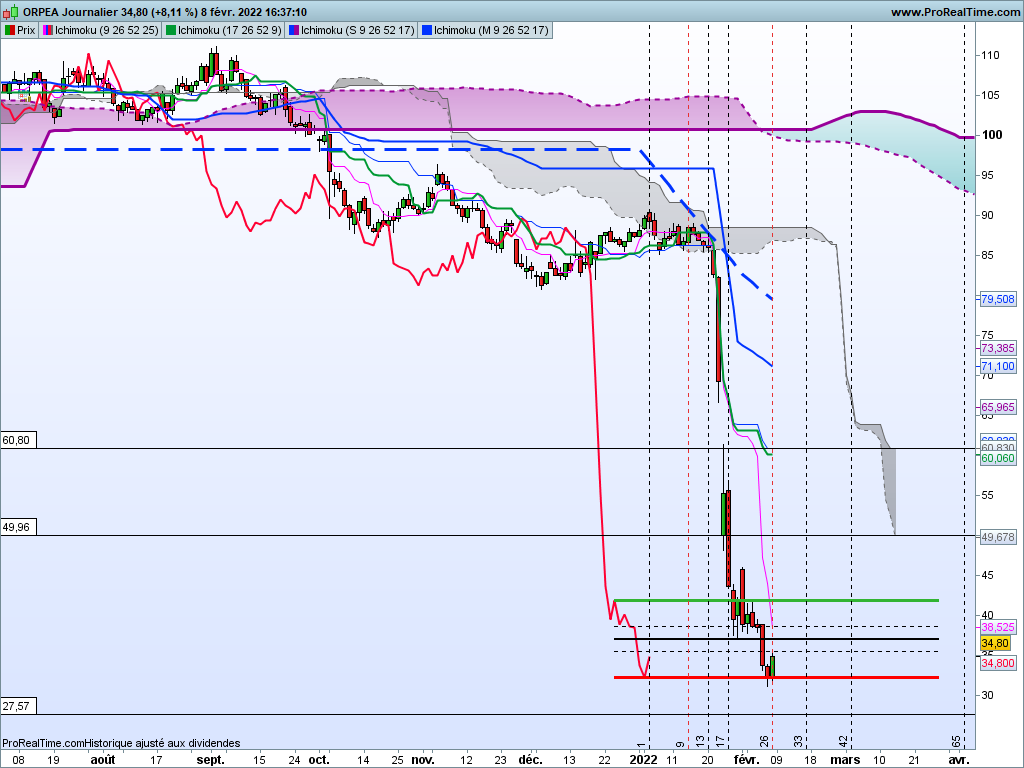Screen dimensions: 1024x768
Task: Click the 45 price axis value
Action: pyautogui.click(x=987, y=575)
